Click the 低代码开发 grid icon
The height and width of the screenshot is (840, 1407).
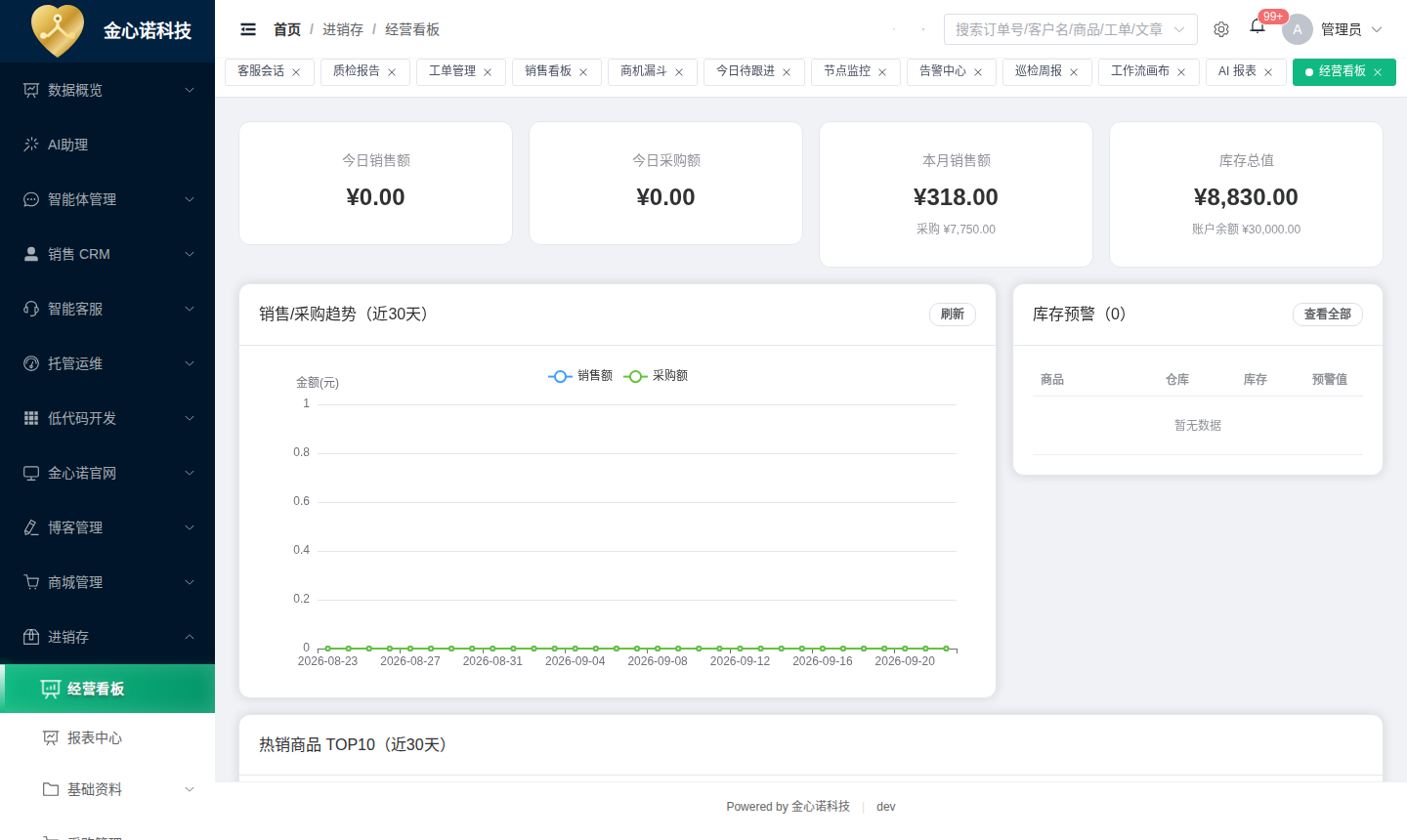click(x=31, y=418)
